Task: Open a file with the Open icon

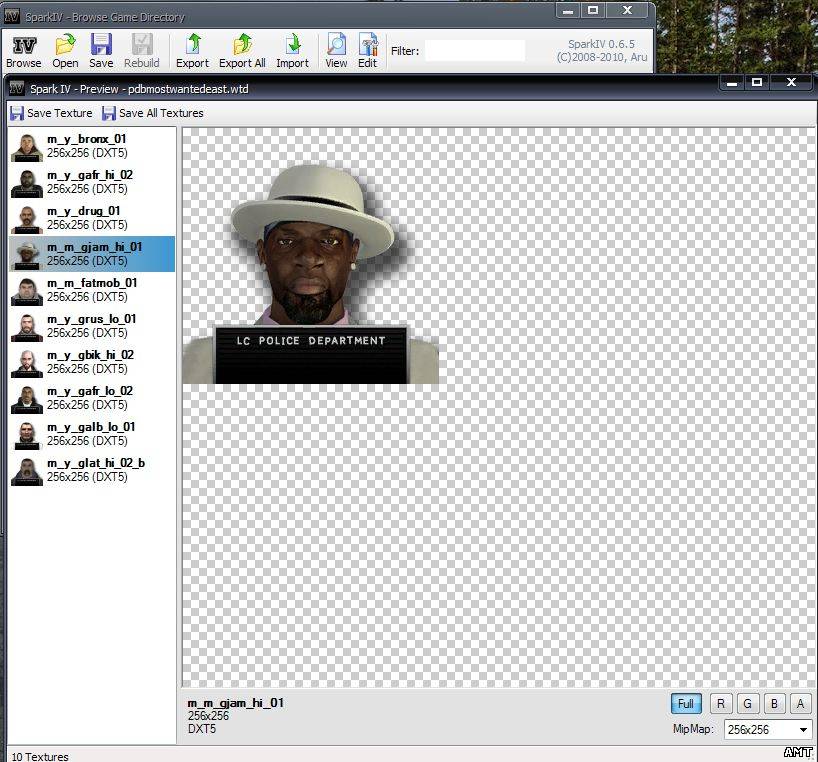Action: (x=65, y=51)
